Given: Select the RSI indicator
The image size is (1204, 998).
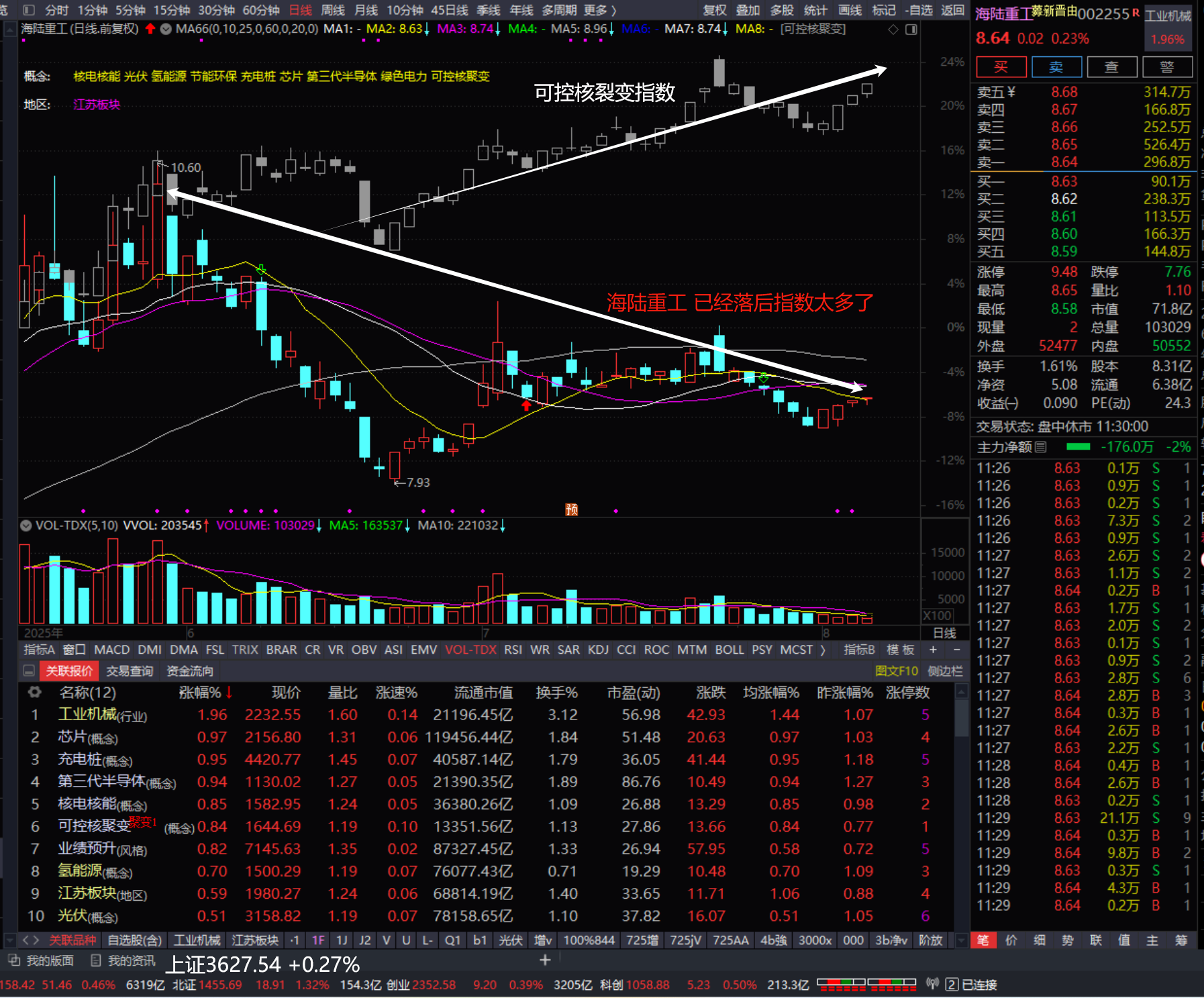Looking at the screenshot, I should coord(513,650).
